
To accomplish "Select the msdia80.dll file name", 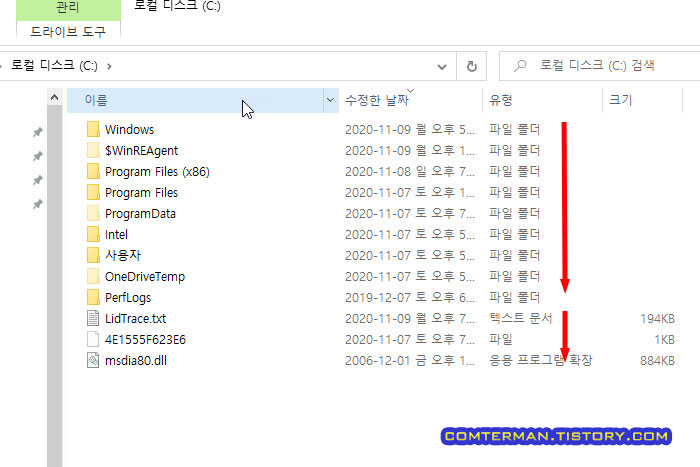I will tap(136, 360).
